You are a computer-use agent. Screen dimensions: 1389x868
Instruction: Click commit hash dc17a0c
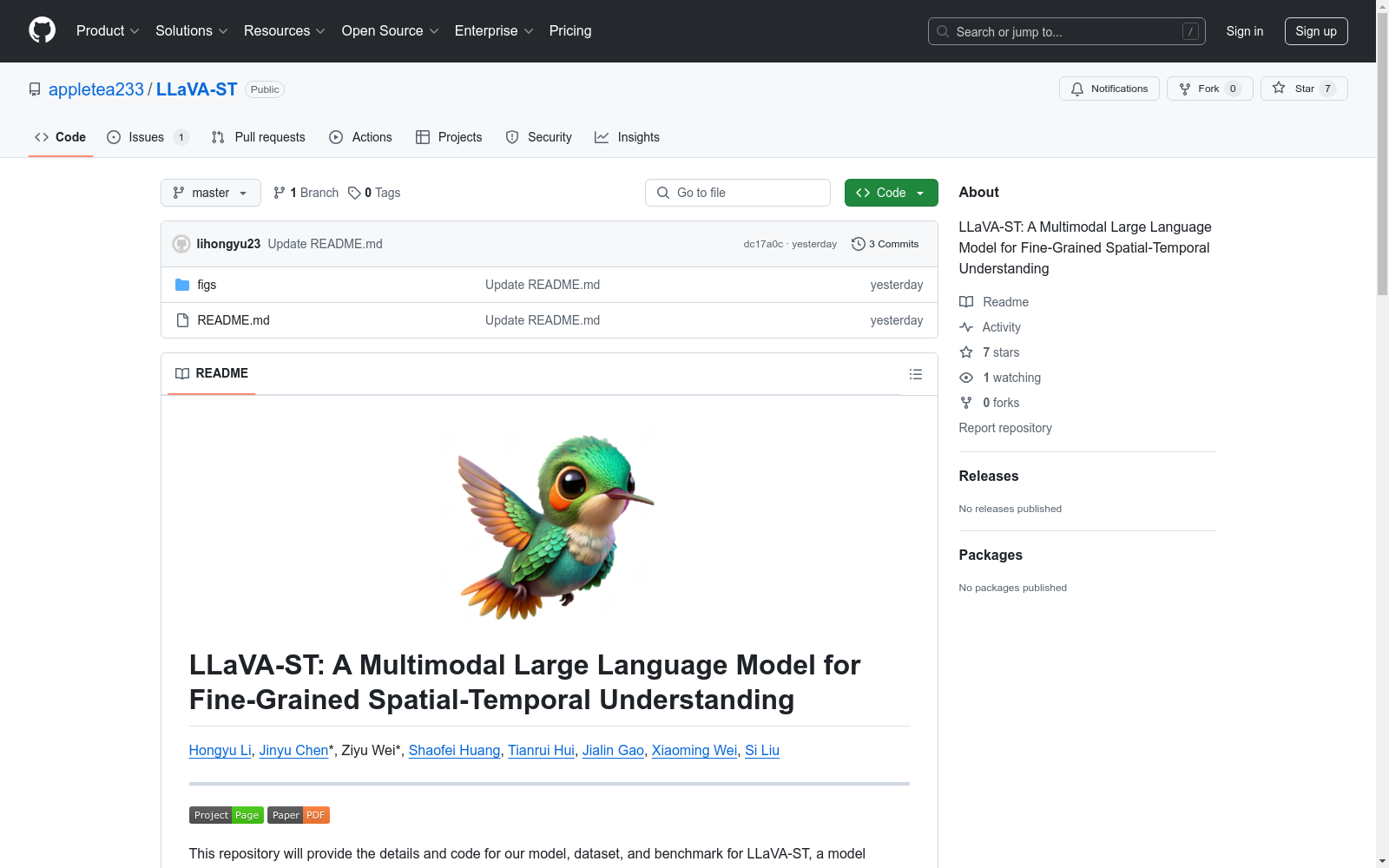763,244
